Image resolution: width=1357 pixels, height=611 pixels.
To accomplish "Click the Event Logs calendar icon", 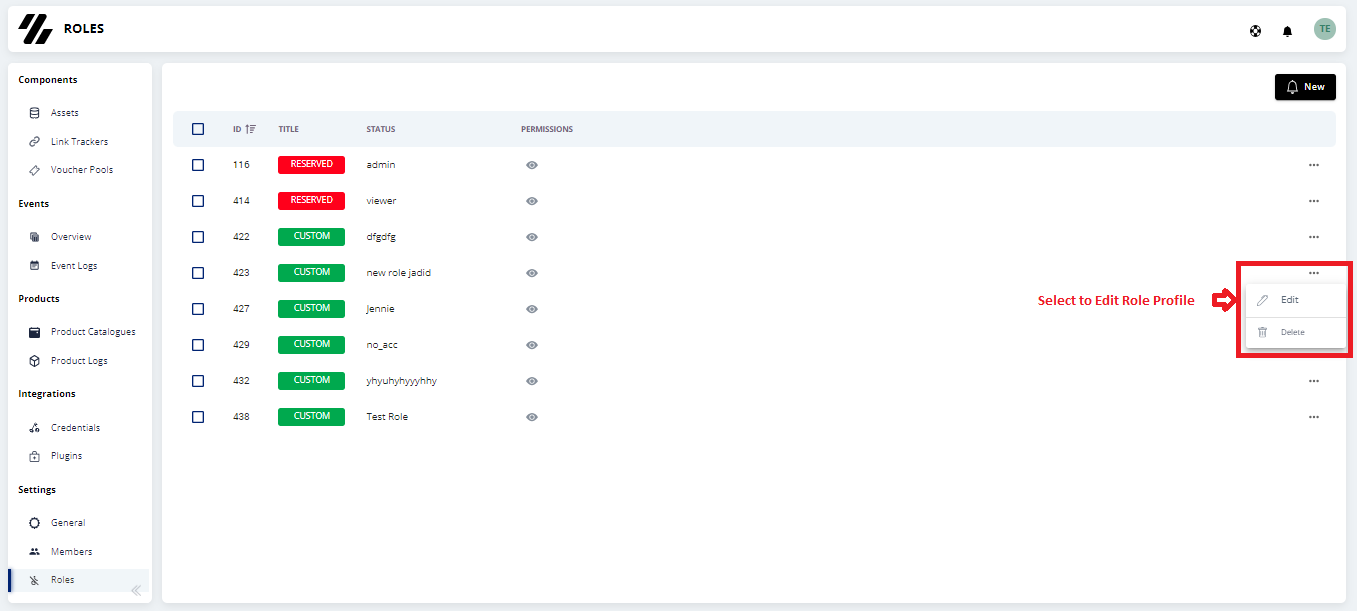I will pos(35,266).
